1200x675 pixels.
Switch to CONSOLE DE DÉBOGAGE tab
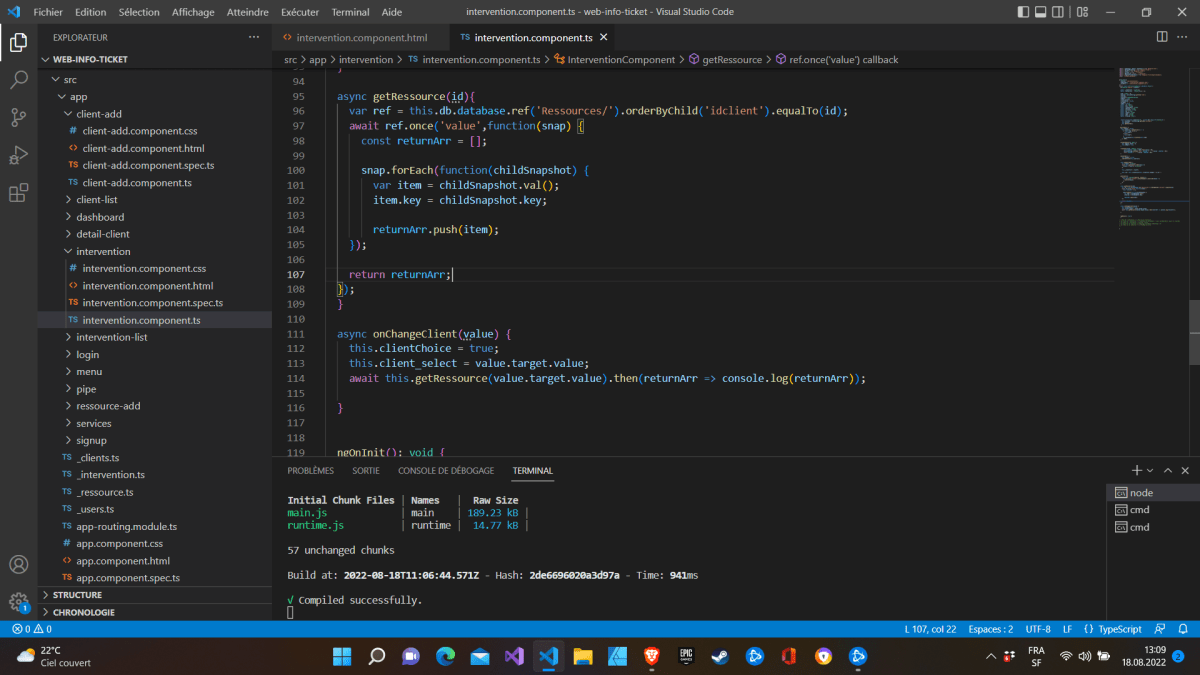coord(446,470)
